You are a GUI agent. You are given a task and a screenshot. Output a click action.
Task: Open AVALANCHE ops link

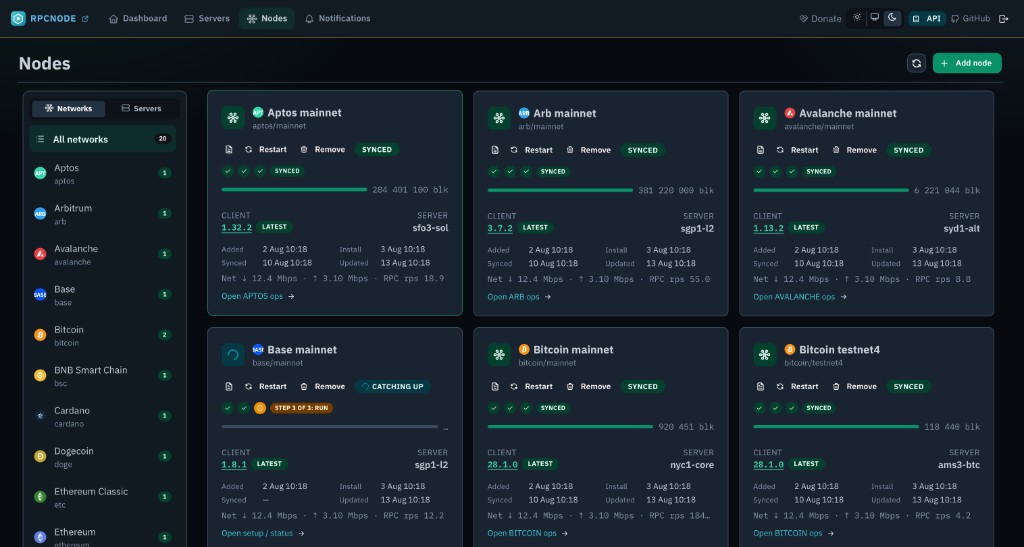coord(800,297)
